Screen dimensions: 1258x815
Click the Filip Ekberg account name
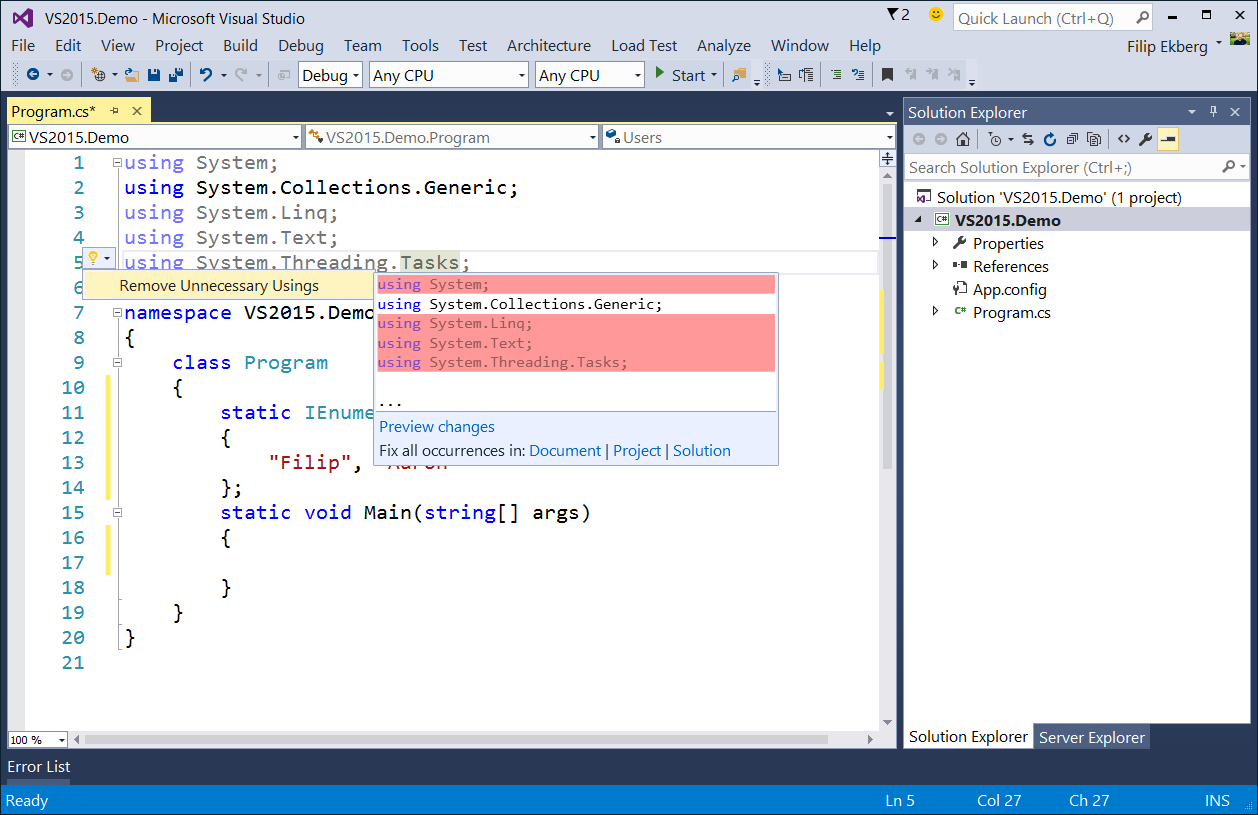pyautogui.click(x=1167, y=46)
